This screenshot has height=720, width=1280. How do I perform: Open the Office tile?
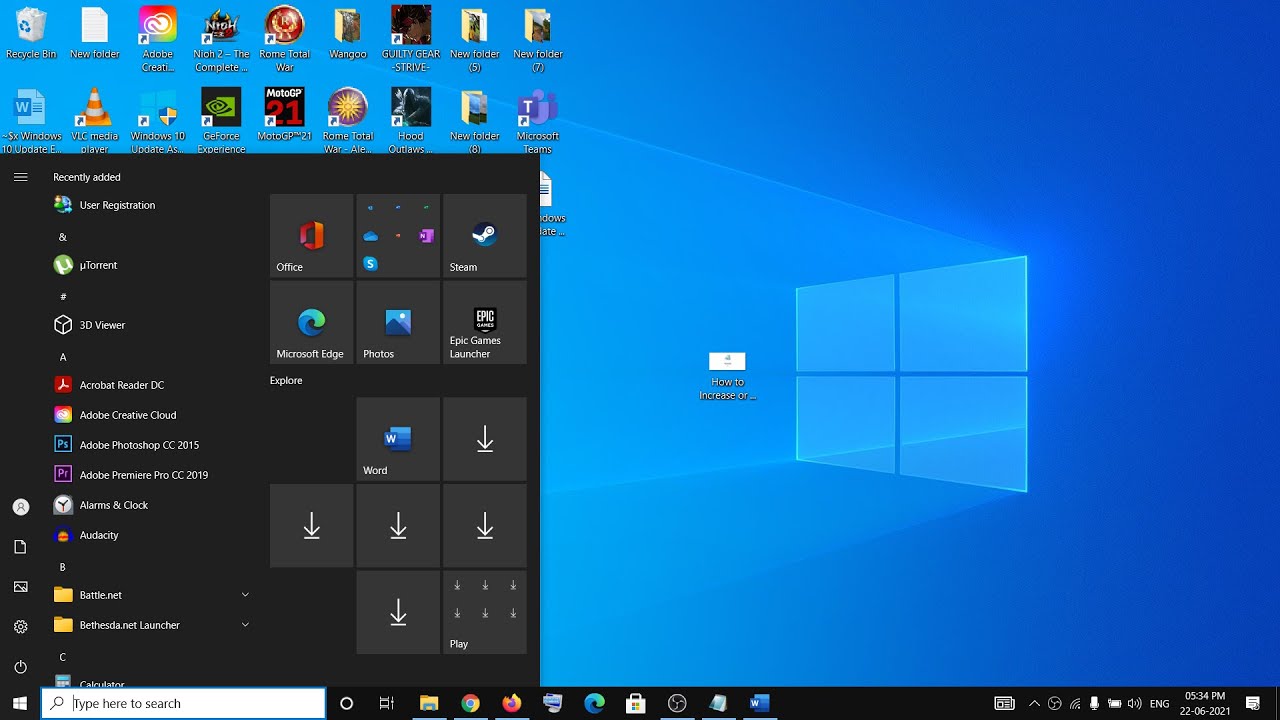coord(311,235)
